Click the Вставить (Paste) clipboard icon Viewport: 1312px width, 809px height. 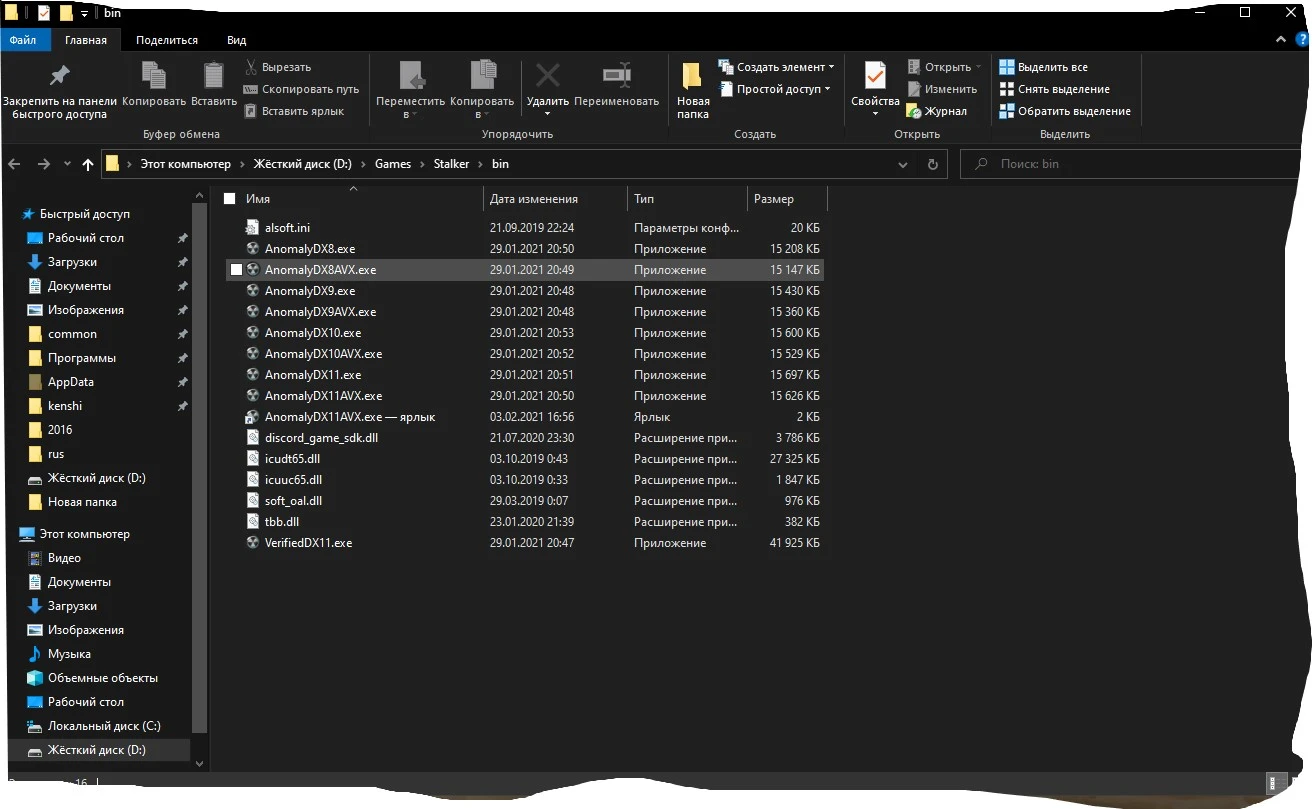214,76
